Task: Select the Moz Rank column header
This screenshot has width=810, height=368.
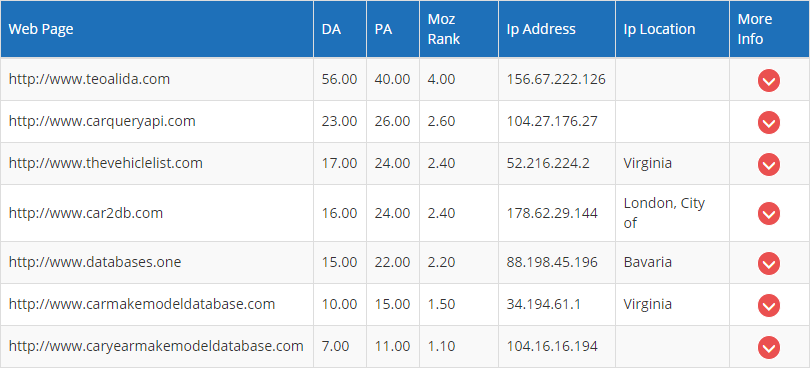Action: (444, 29)
